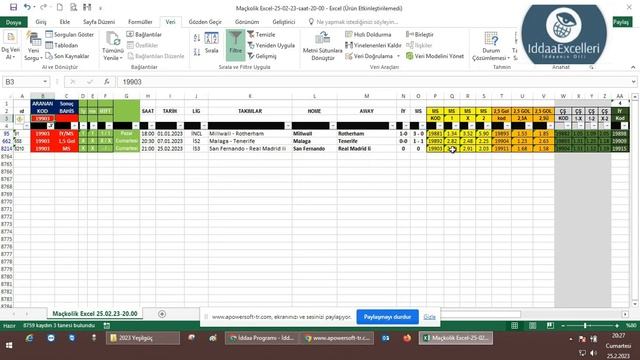Image resolution: width=640 pixels, height=360 pixels.
Task: Switch to the Giriş tab
Action: pyautogui.click(x=41, y=22)
